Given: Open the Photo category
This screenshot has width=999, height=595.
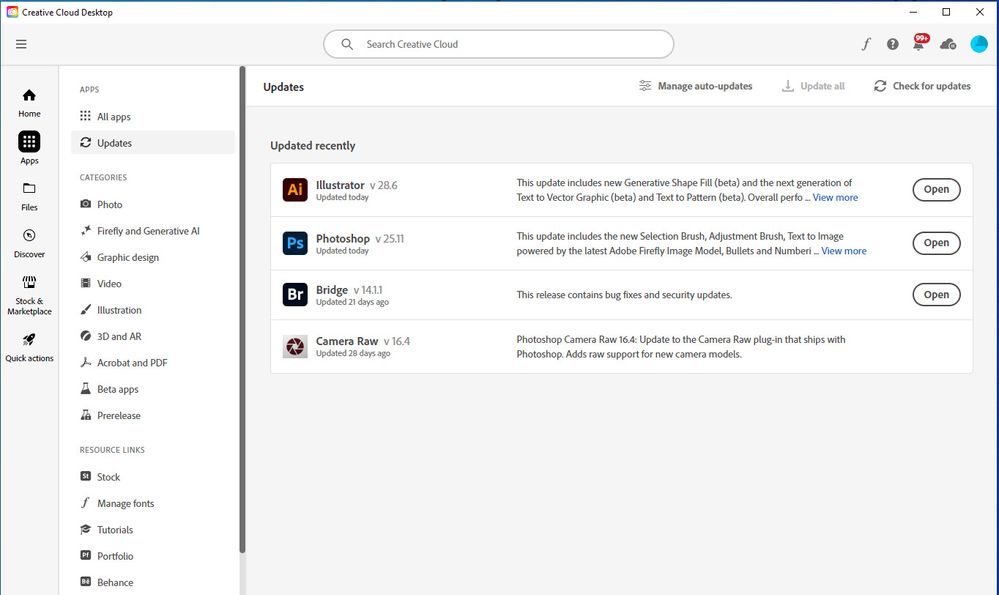Looking at the screenshot, I should click(x=153, y=204).
